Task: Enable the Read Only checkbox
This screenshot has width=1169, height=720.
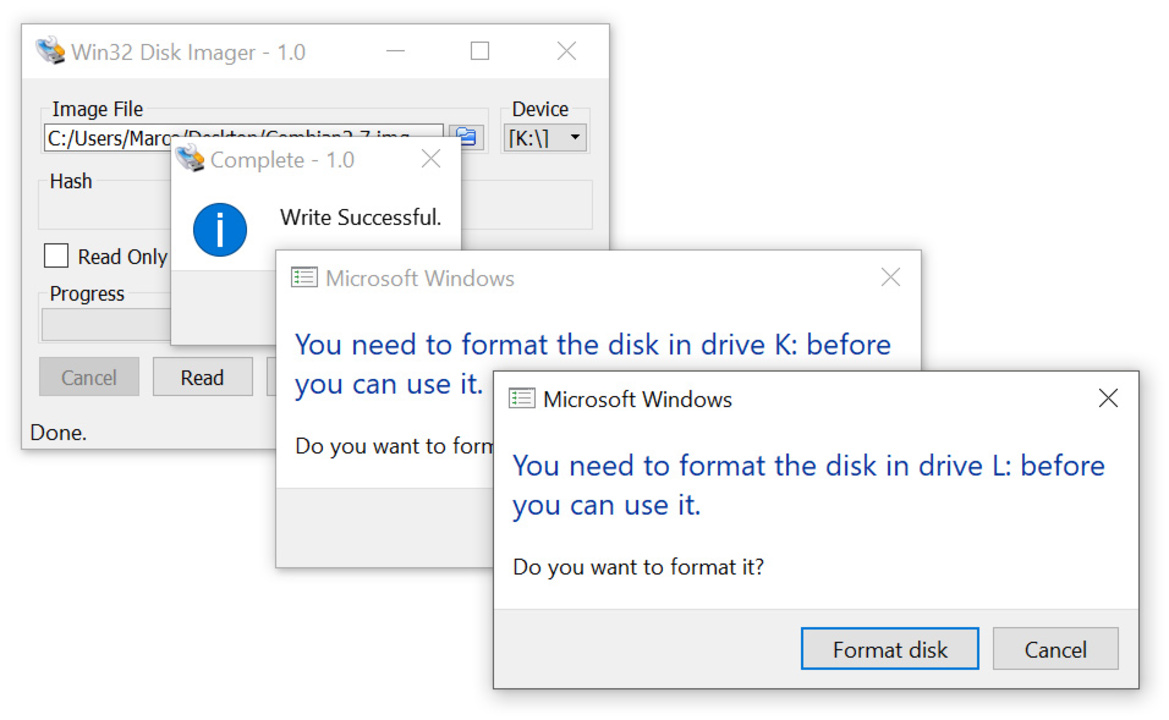Action: coord(56,256)
